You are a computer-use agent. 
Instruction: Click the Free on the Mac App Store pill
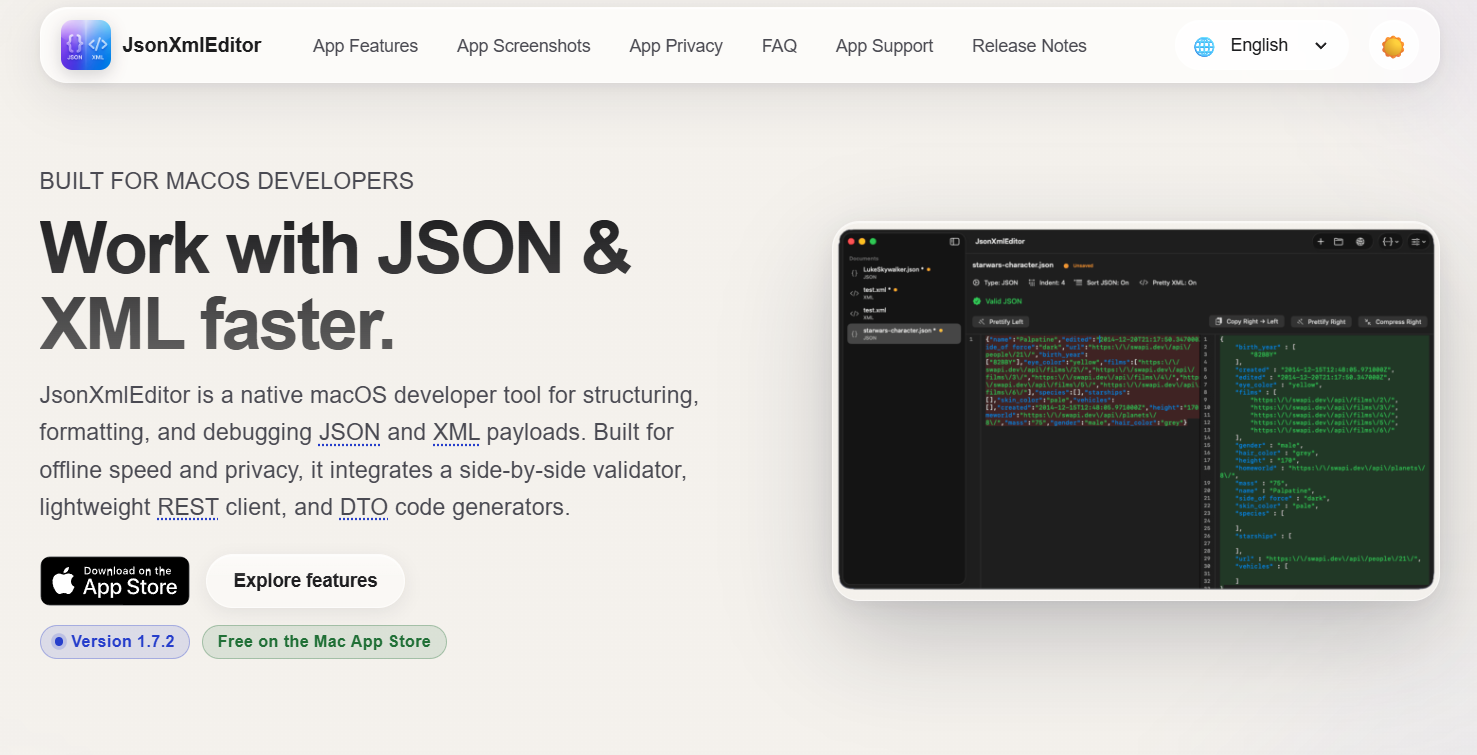pyautogui.click(x=324, y=642)
